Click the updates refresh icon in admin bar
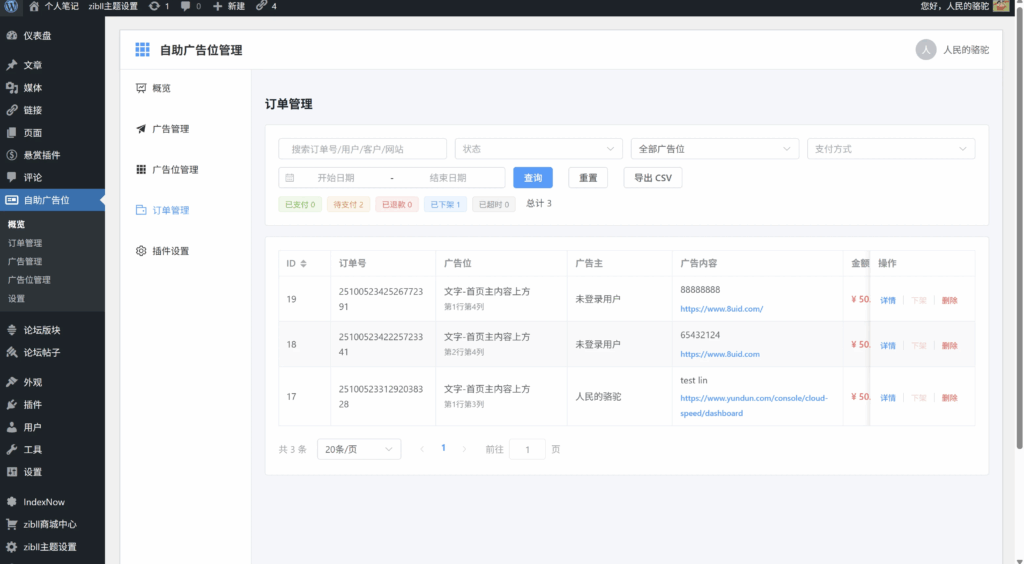Viewport: 1024px width, 564px height. [x=154, y=6]
